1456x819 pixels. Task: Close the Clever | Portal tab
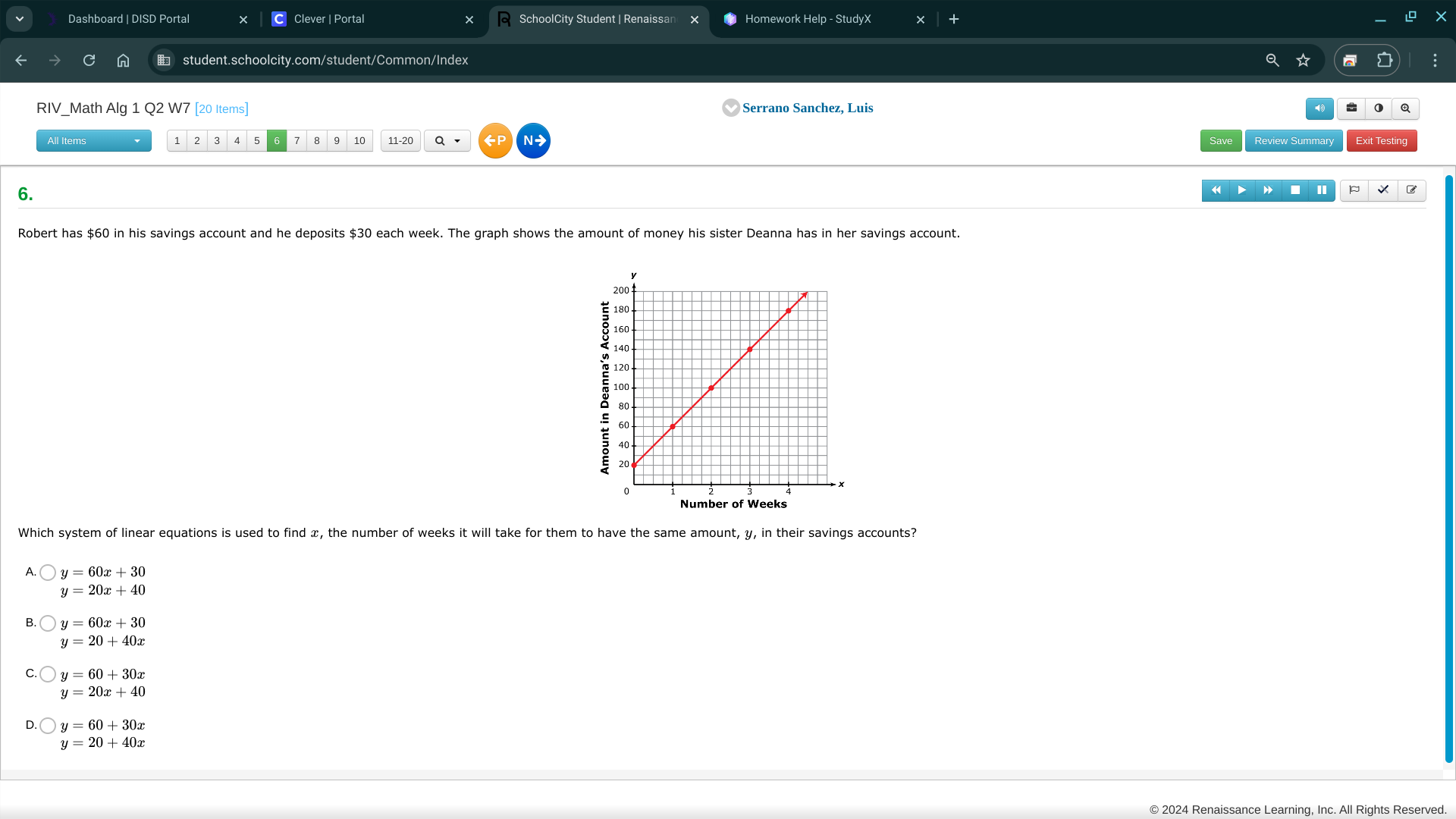[x=469, y=20]
